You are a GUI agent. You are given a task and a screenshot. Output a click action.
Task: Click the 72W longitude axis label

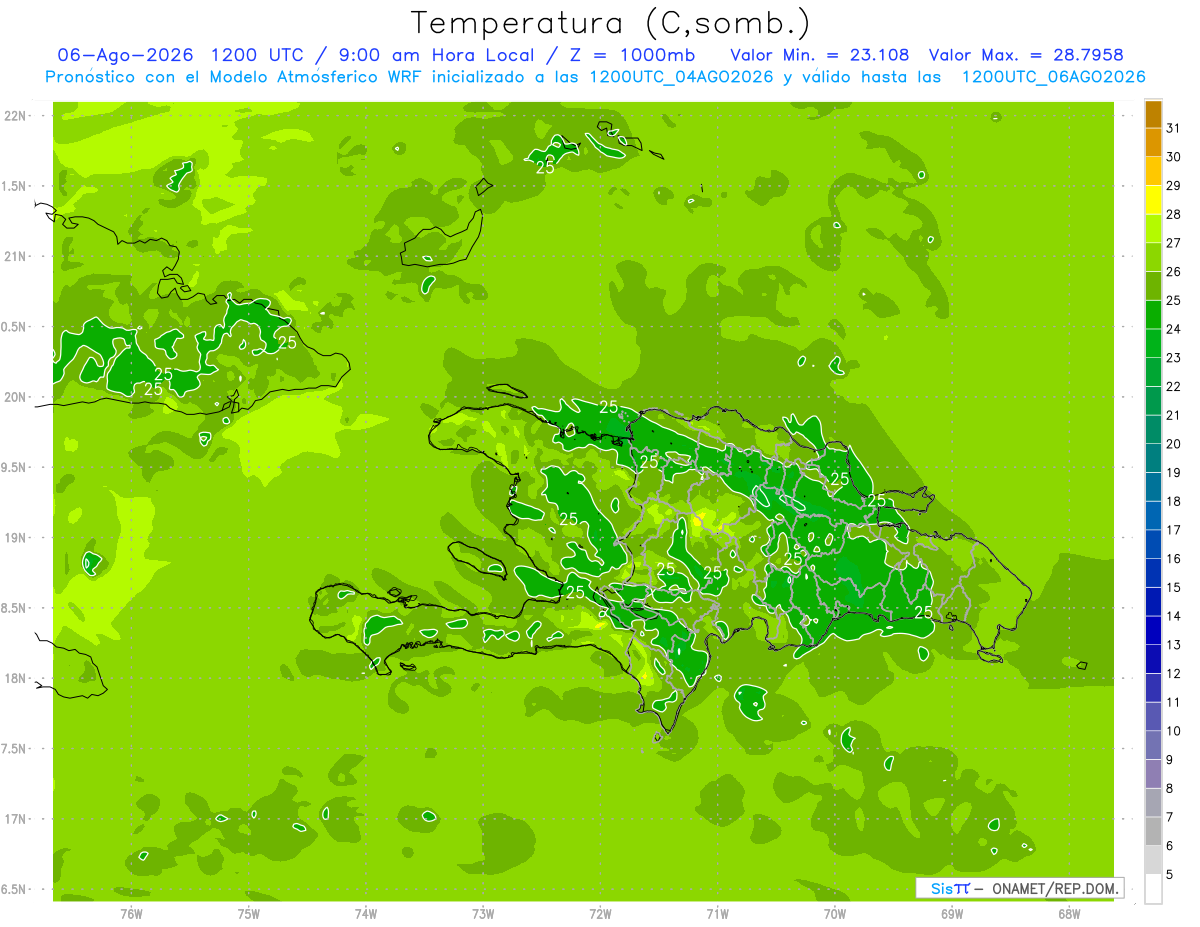600,914
